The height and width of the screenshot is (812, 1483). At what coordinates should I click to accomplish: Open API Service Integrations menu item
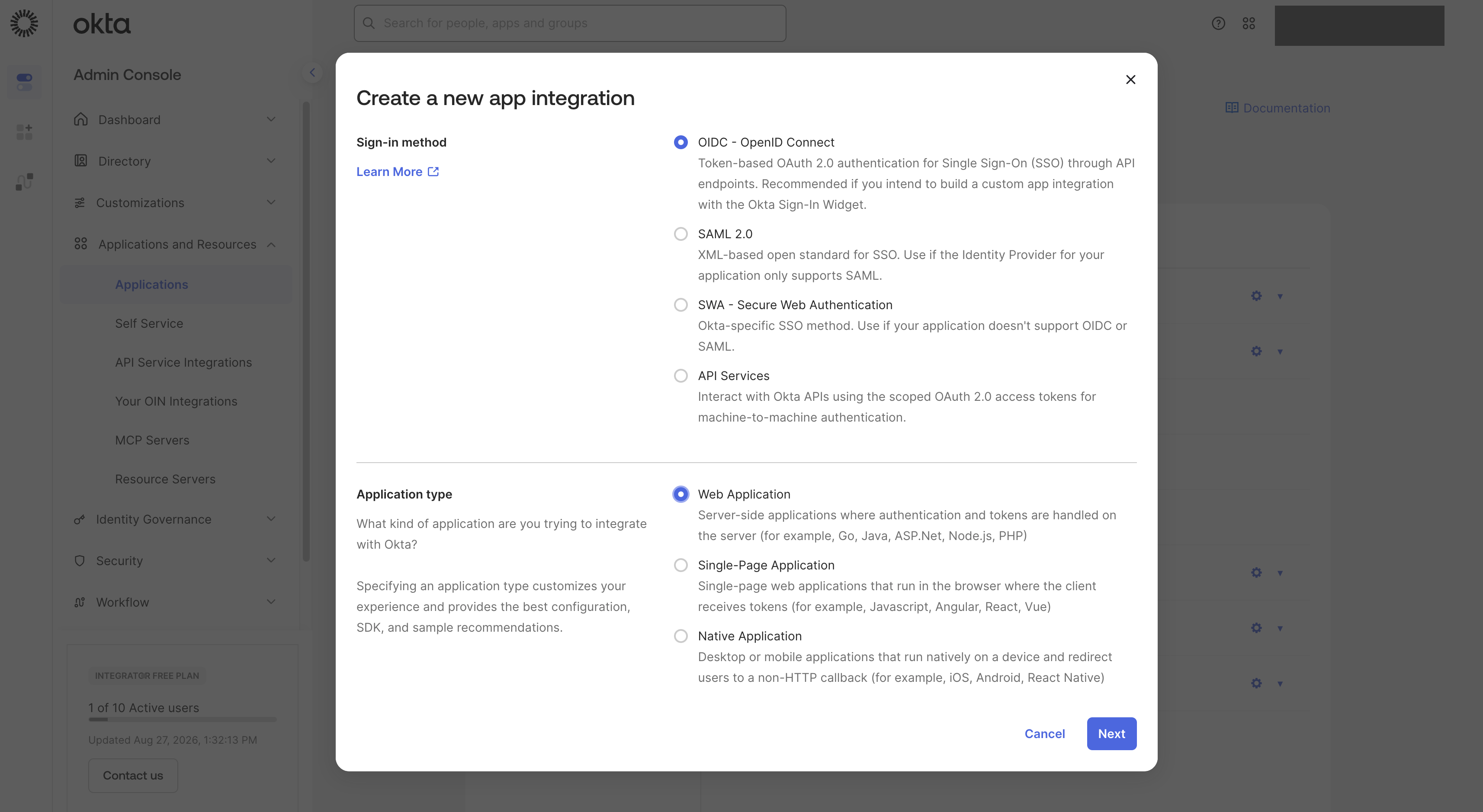pos(176,363)
